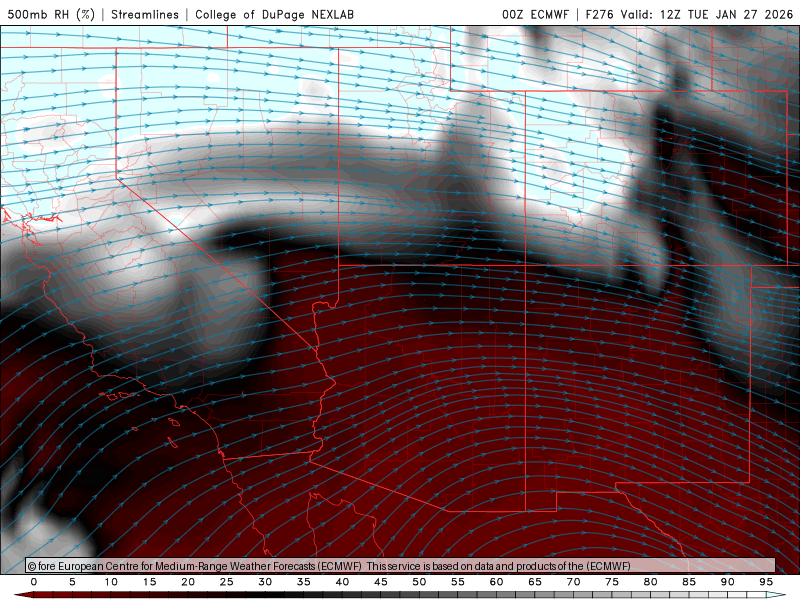
Task: Click the '40' label on the color scale
Action: 342,582
